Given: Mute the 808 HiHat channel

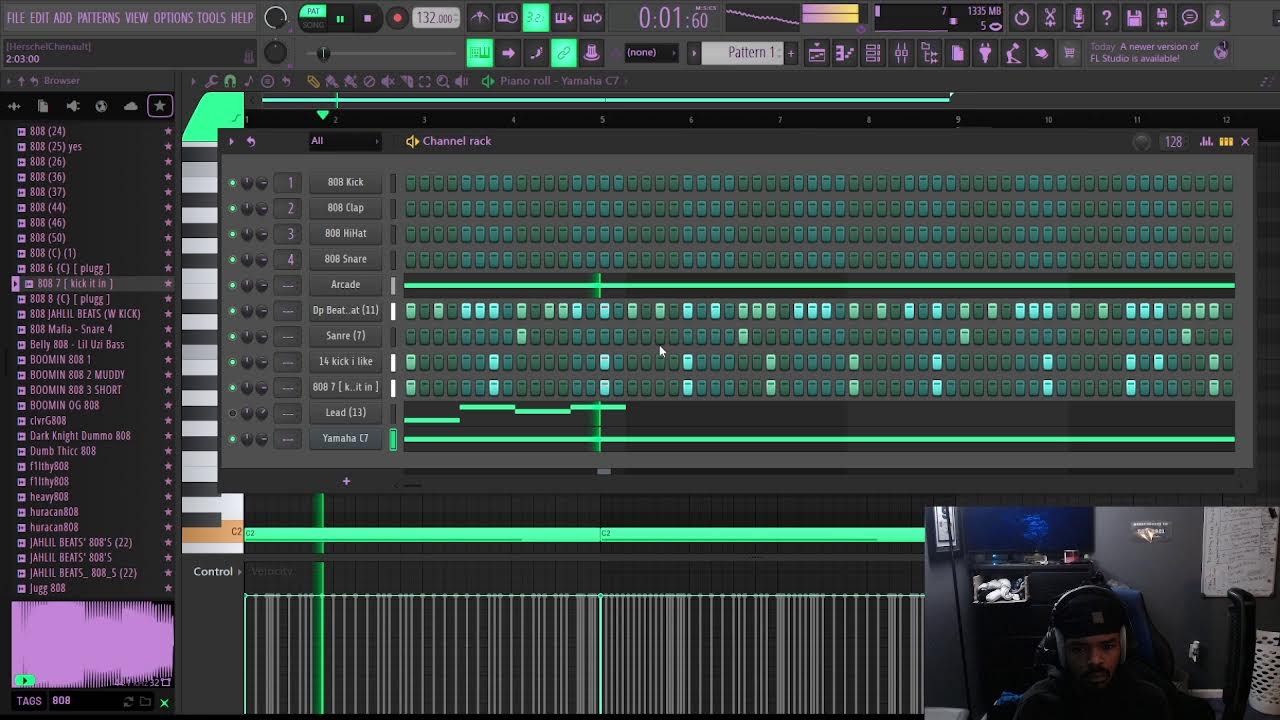Looking at the screenshot, I should (233, 233).
